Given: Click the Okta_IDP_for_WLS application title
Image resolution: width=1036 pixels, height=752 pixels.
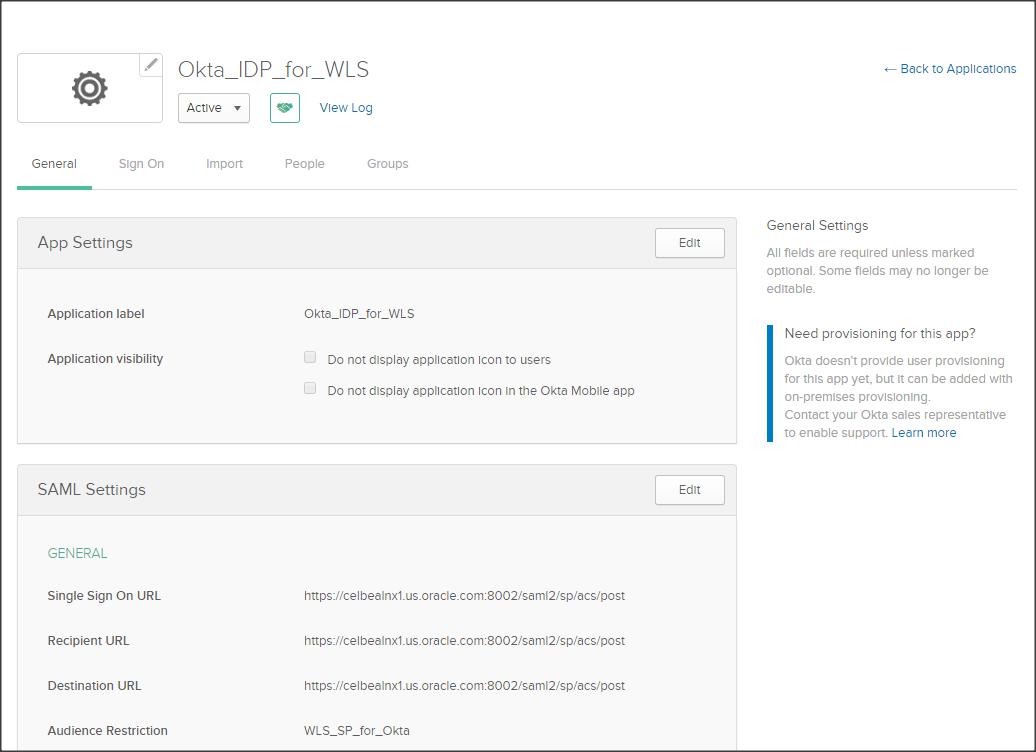Looking at the screenshot, I should point(273,70).
